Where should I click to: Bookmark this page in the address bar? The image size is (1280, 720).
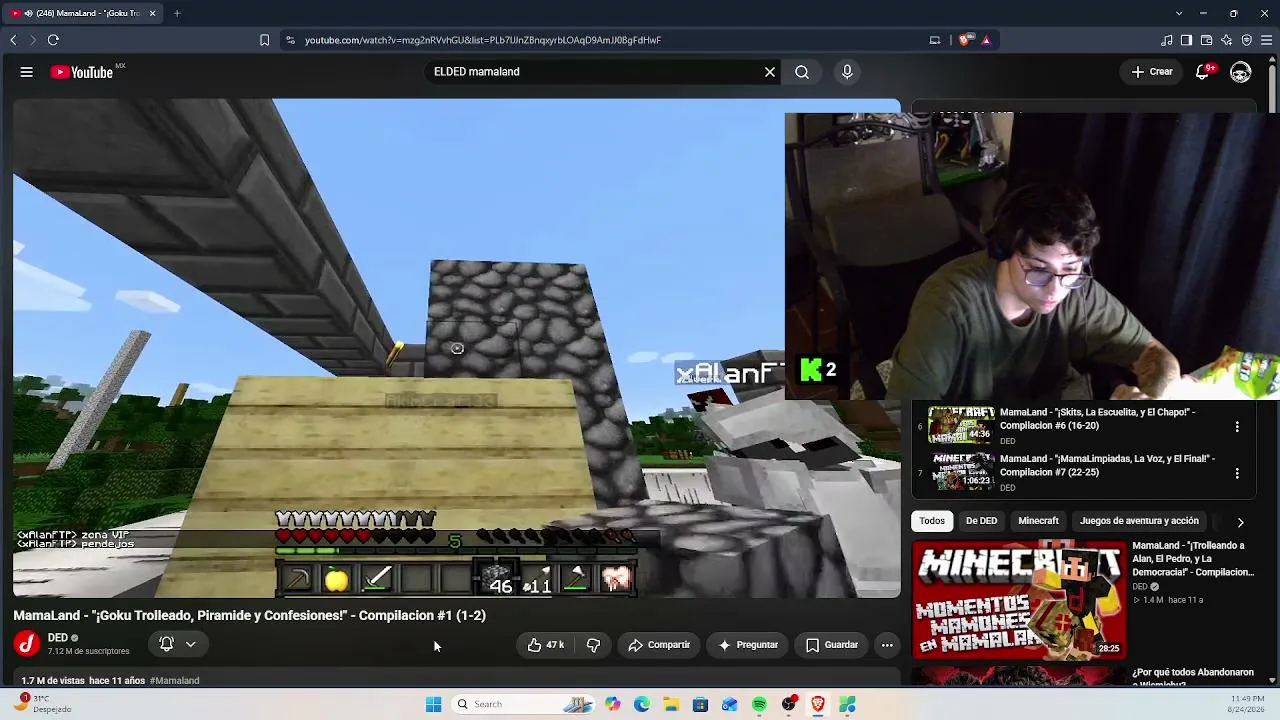coord(264,40)
